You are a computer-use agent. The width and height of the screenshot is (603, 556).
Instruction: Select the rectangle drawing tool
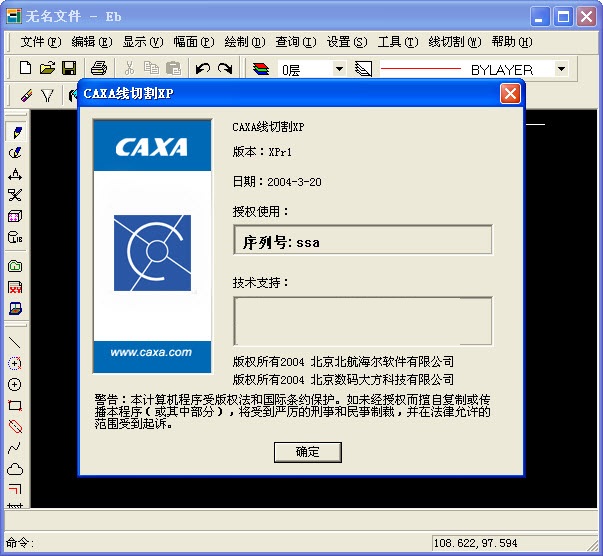pos(15,405)
